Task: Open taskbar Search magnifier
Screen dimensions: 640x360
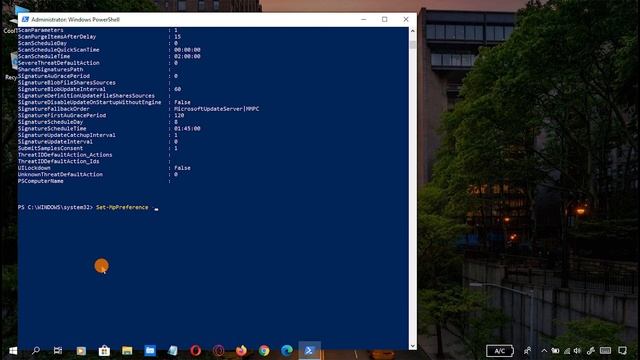Action: [x=36, y=351]
